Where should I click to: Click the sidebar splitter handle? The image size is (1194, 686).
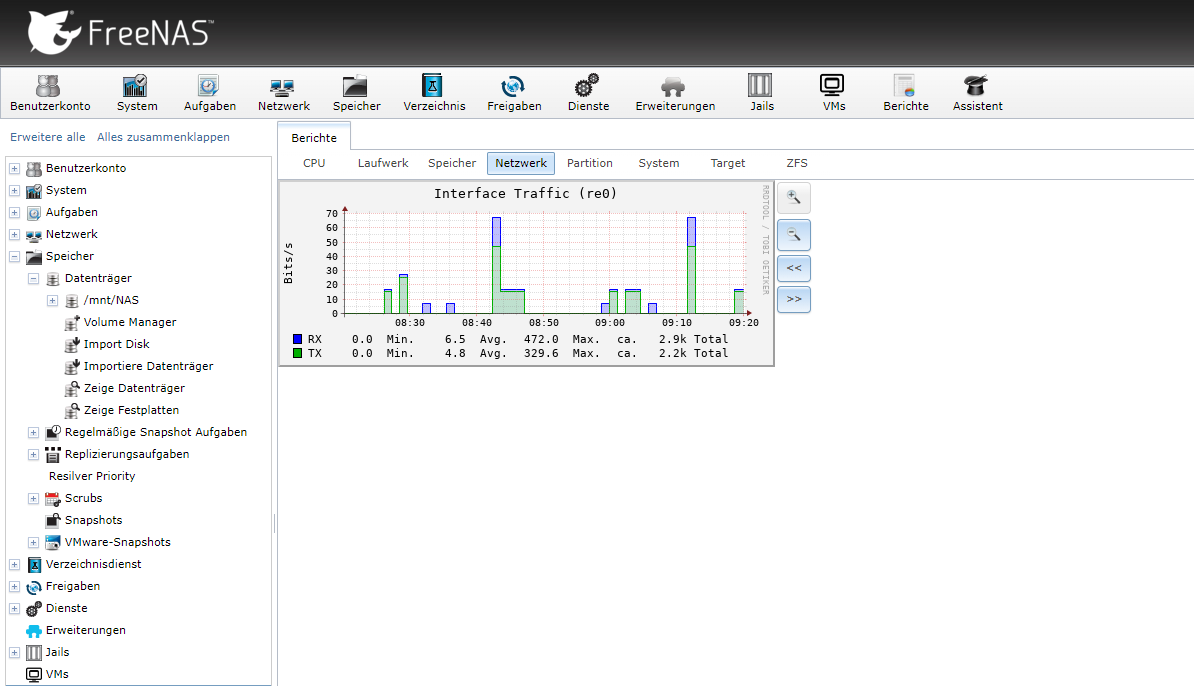point(274,523)
